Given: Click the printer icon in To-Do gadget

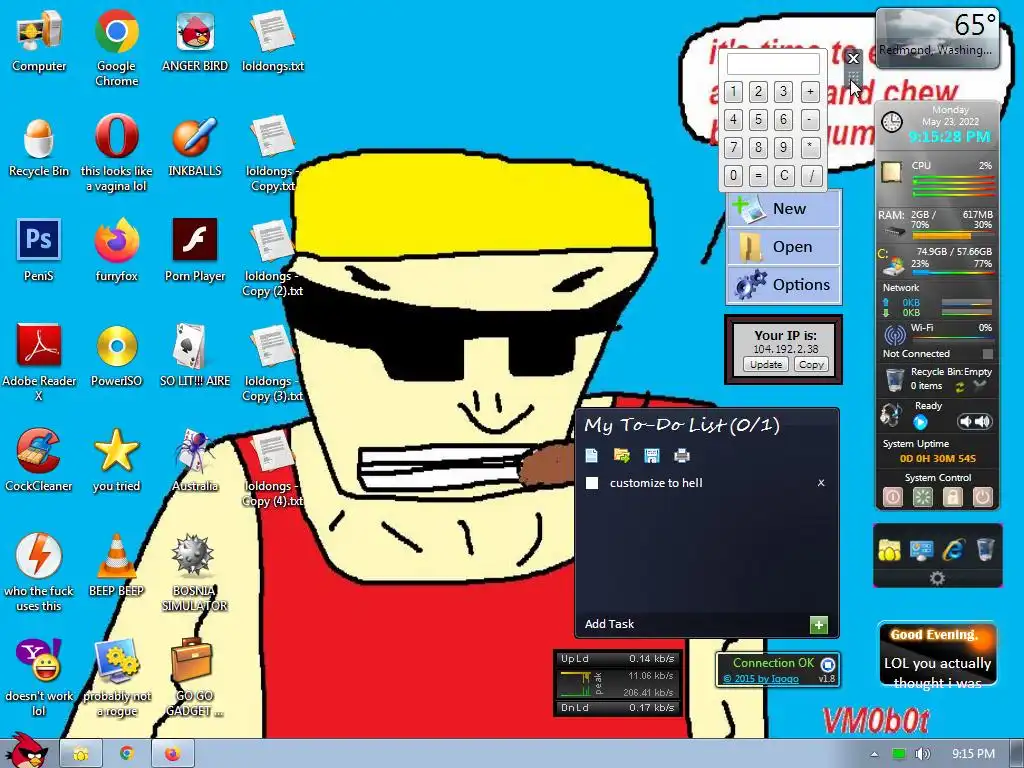Looking at the screenshot, I should pos(682,455).
